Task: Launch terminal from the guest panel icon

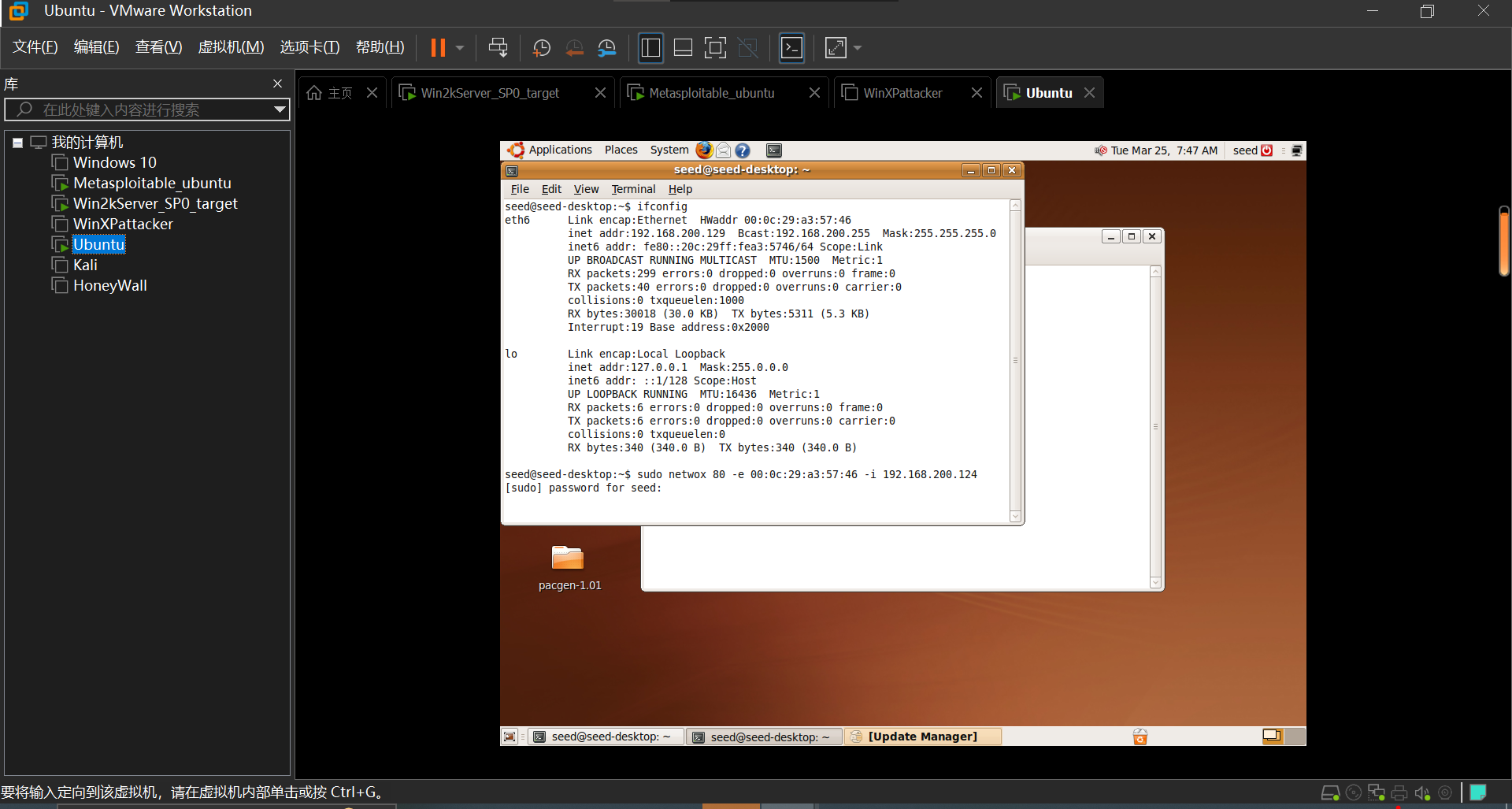Action: [774, 150]
